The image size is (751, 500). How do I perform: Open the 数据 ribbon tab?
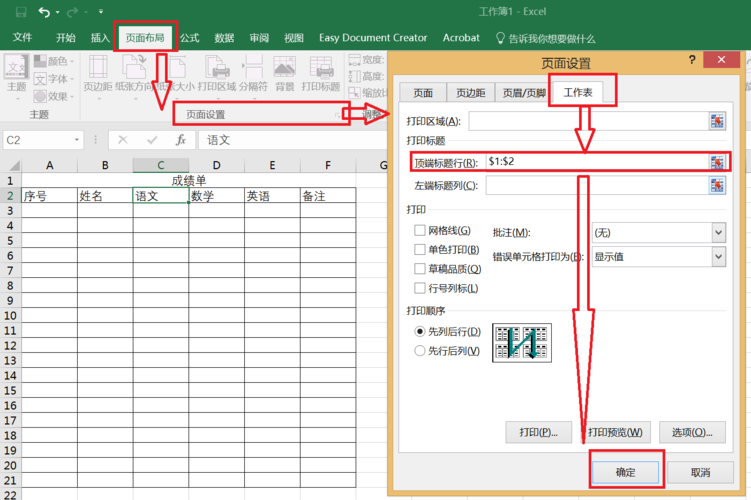pos(224,38)
